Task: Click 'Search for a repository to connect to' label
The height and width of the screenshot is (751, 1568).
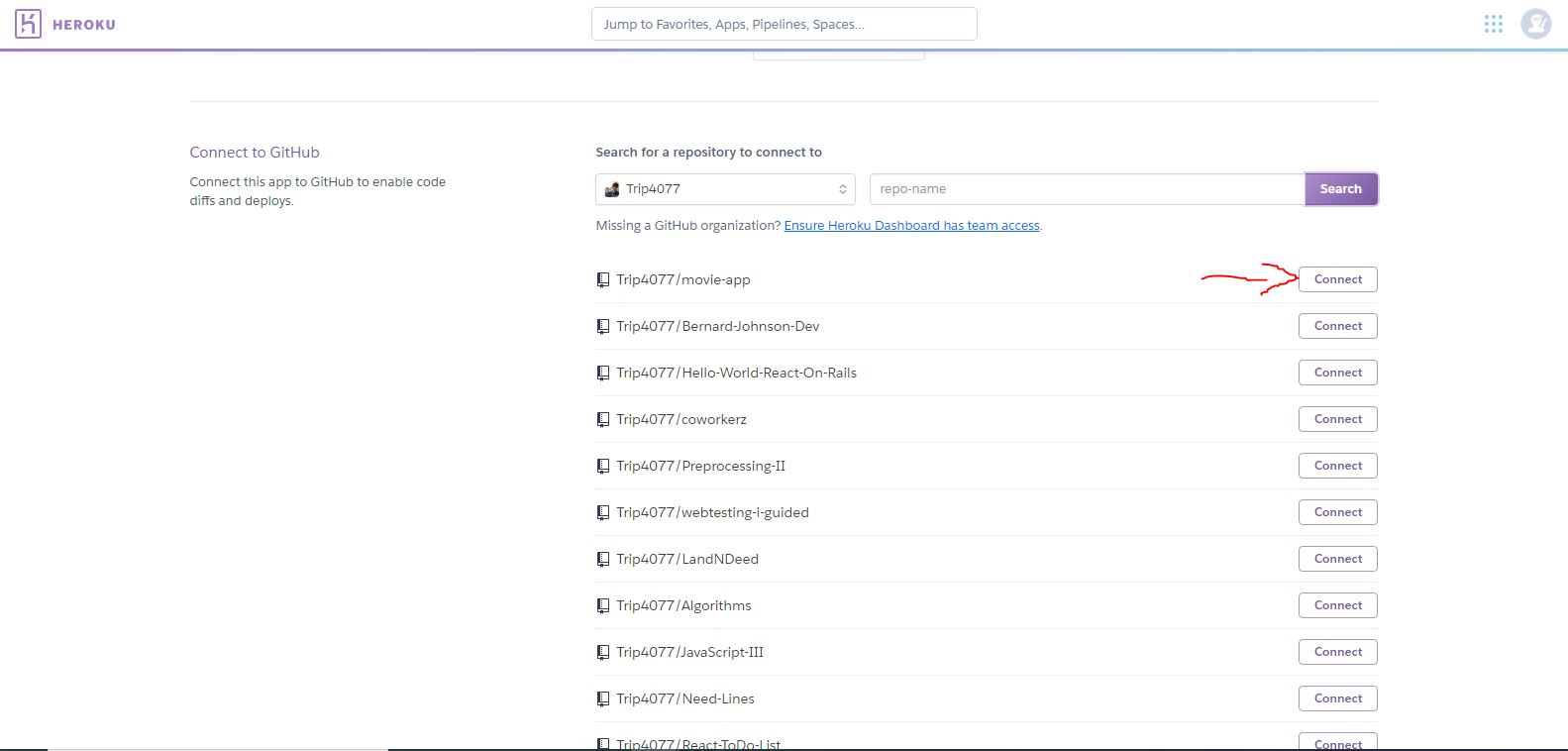Action: (x=708, y=153)
